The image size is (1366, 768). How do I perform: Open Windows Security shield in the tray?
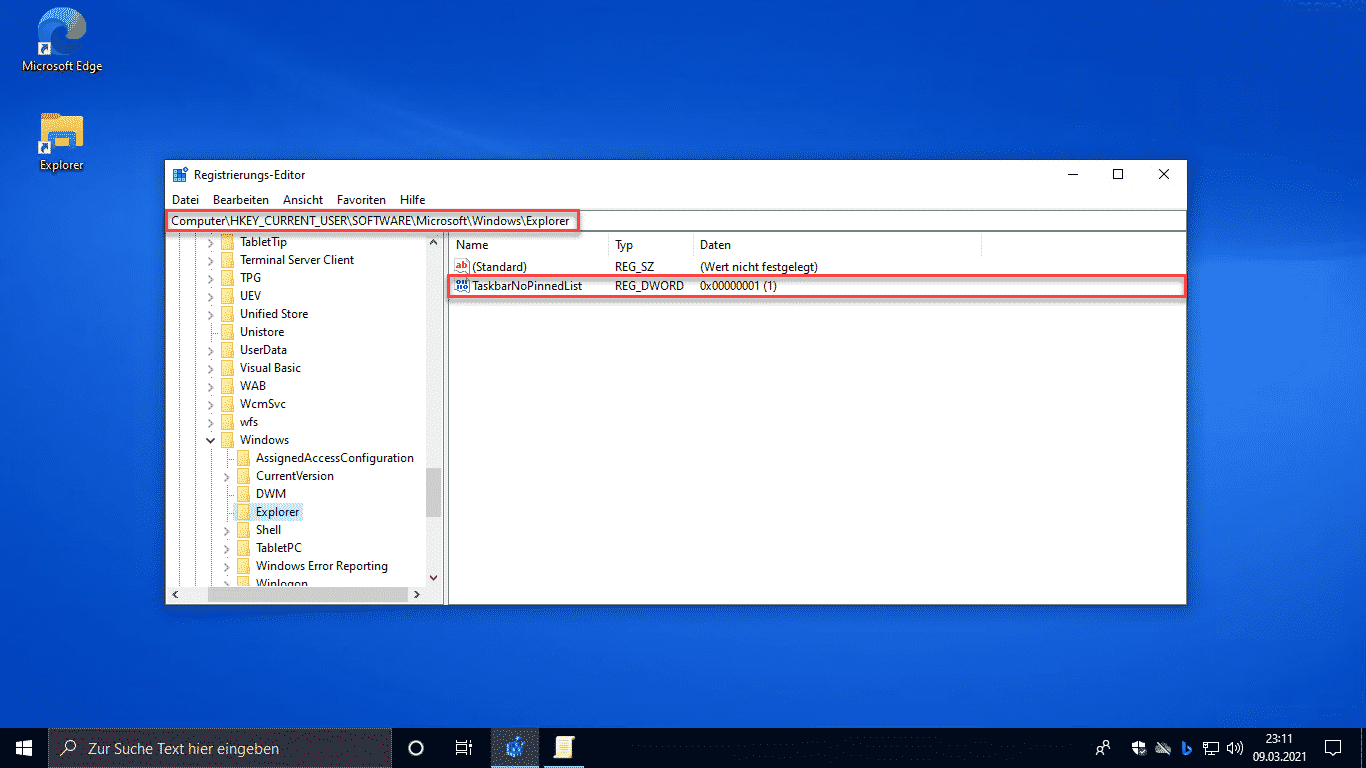(x=1138, y=748)
